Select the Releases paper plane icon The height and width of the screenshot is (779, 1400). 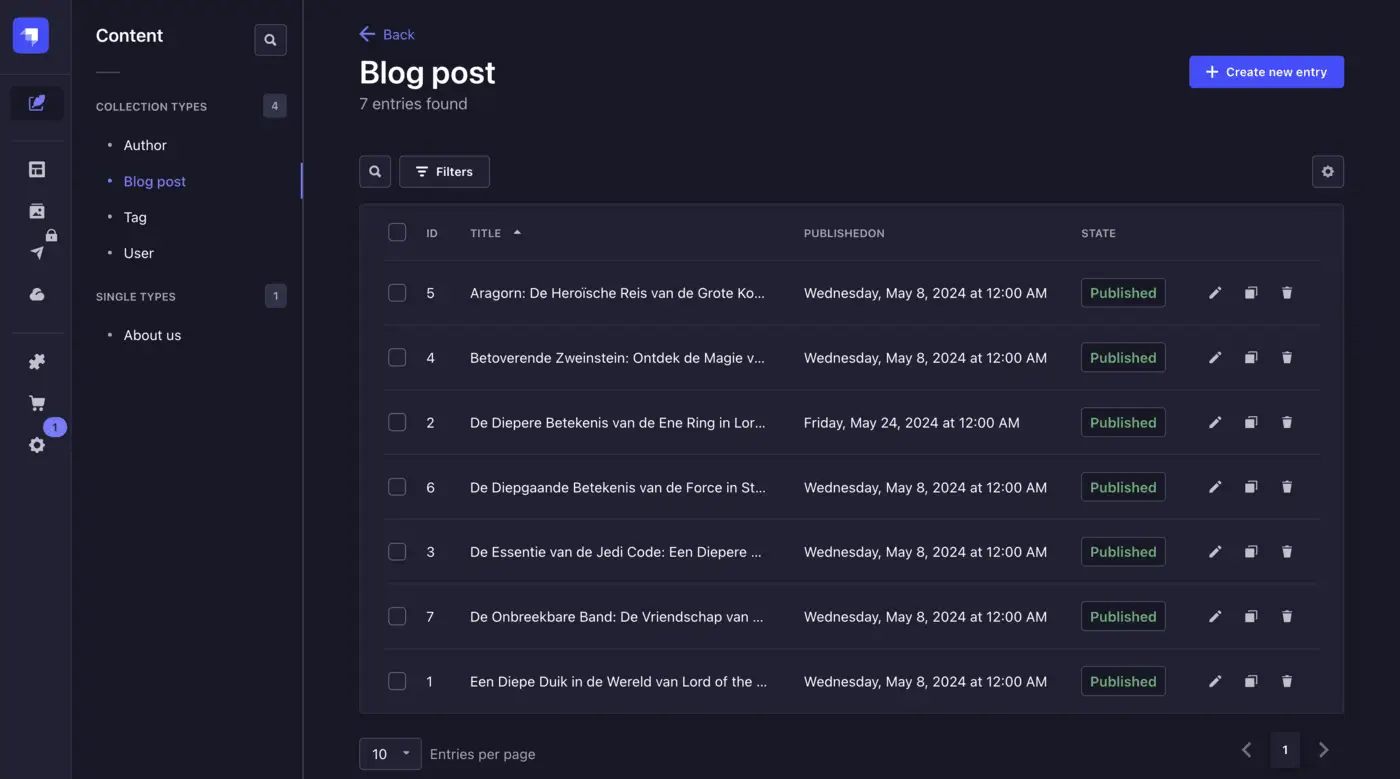click(36, 250)
